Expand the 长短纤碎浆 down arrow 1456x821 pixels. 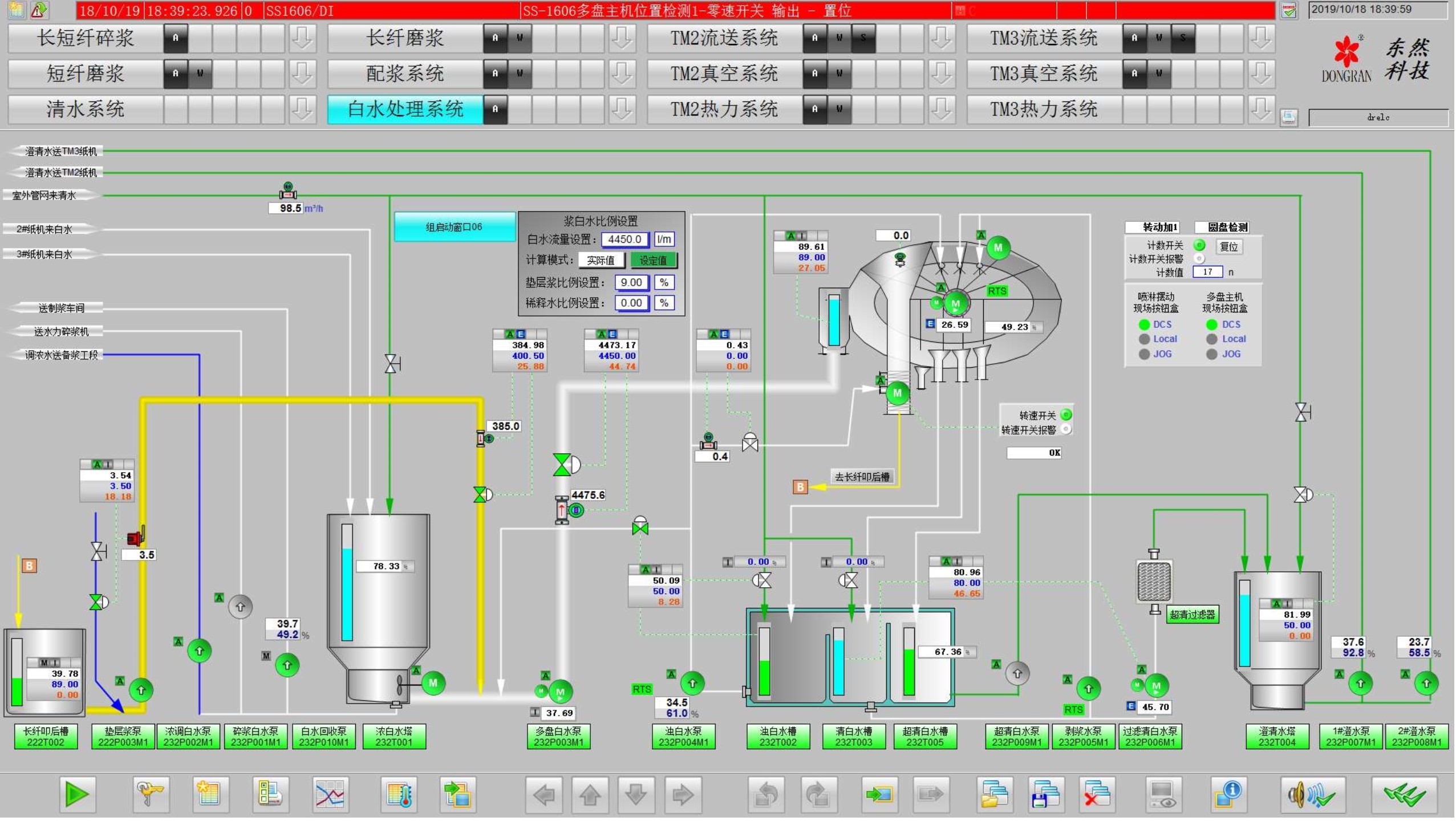tap(302, 38)
